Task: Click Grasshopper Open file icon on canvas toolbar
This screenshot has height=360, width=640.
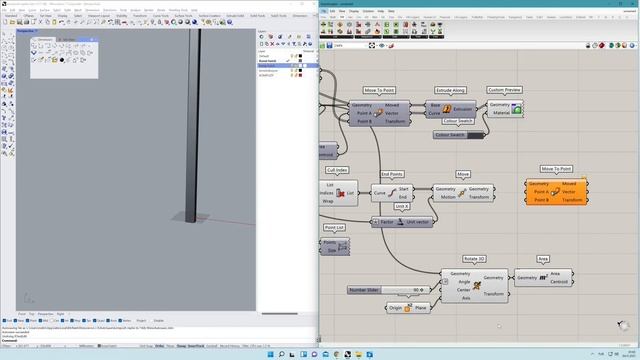Action: pyautogui.click(x=322, y=45)
